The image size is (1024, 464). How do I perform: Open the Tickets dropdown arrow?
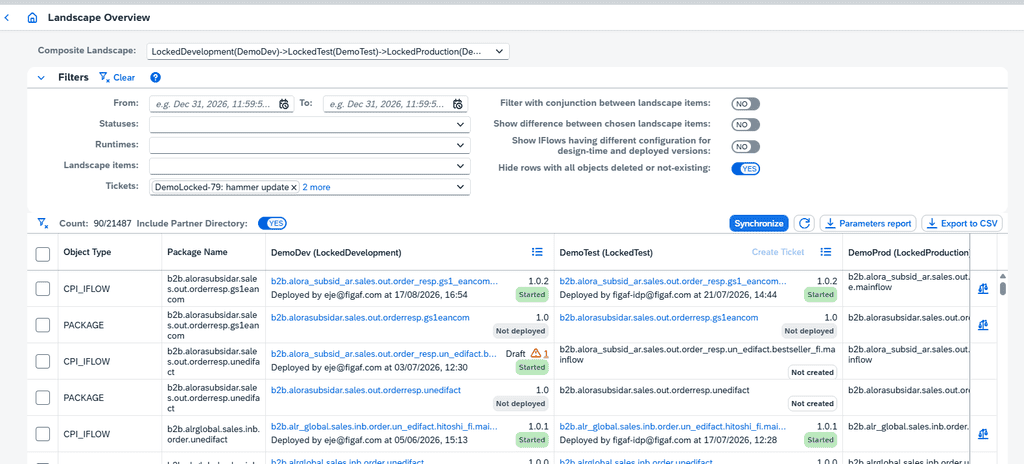tap(460, 188)
